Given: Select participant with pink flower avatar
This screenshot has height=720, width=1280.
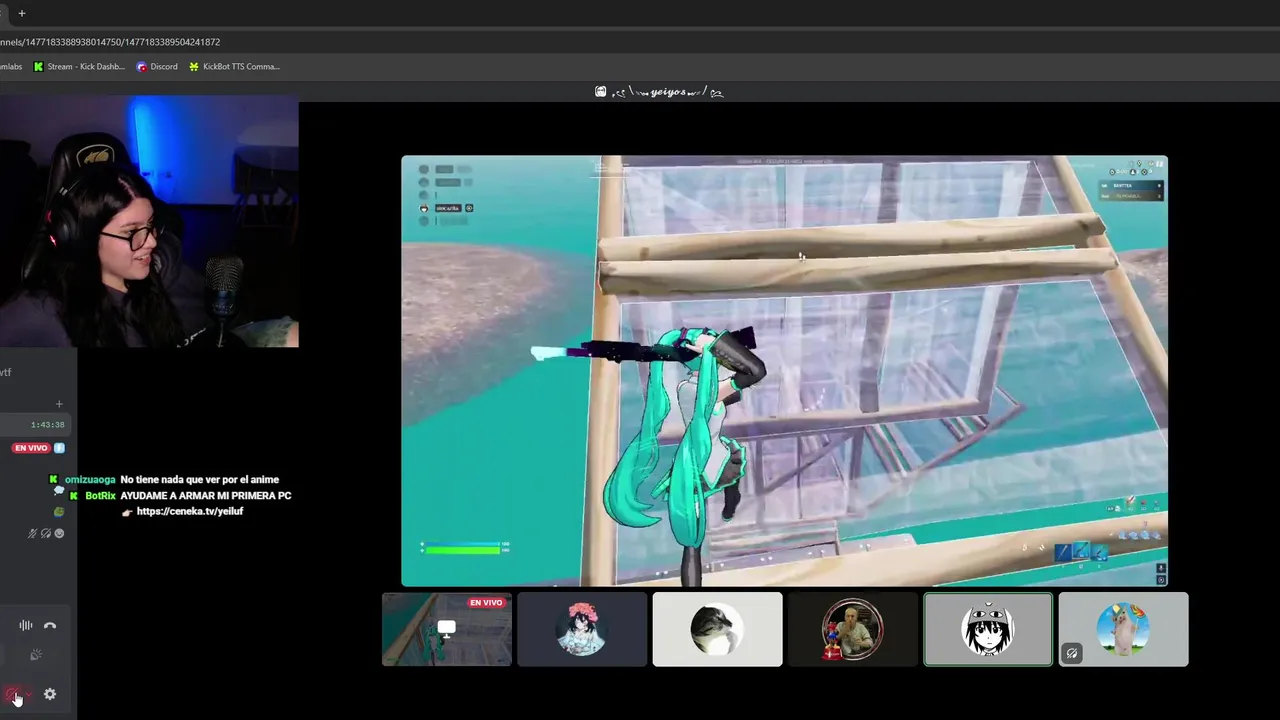Looking at the screenshot, I should pos(582,629).
